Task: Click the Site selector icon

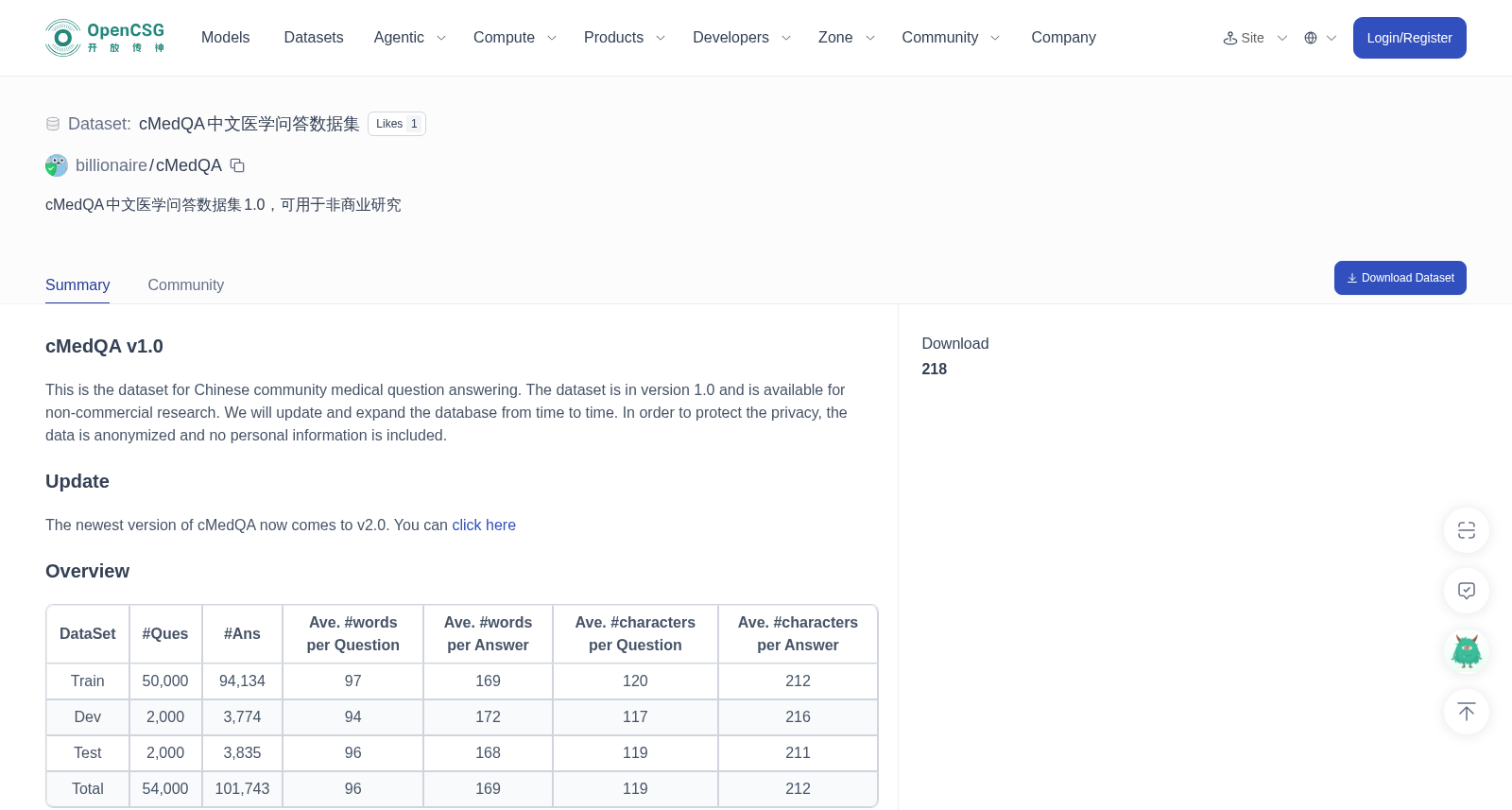Action: [1230, 38]
